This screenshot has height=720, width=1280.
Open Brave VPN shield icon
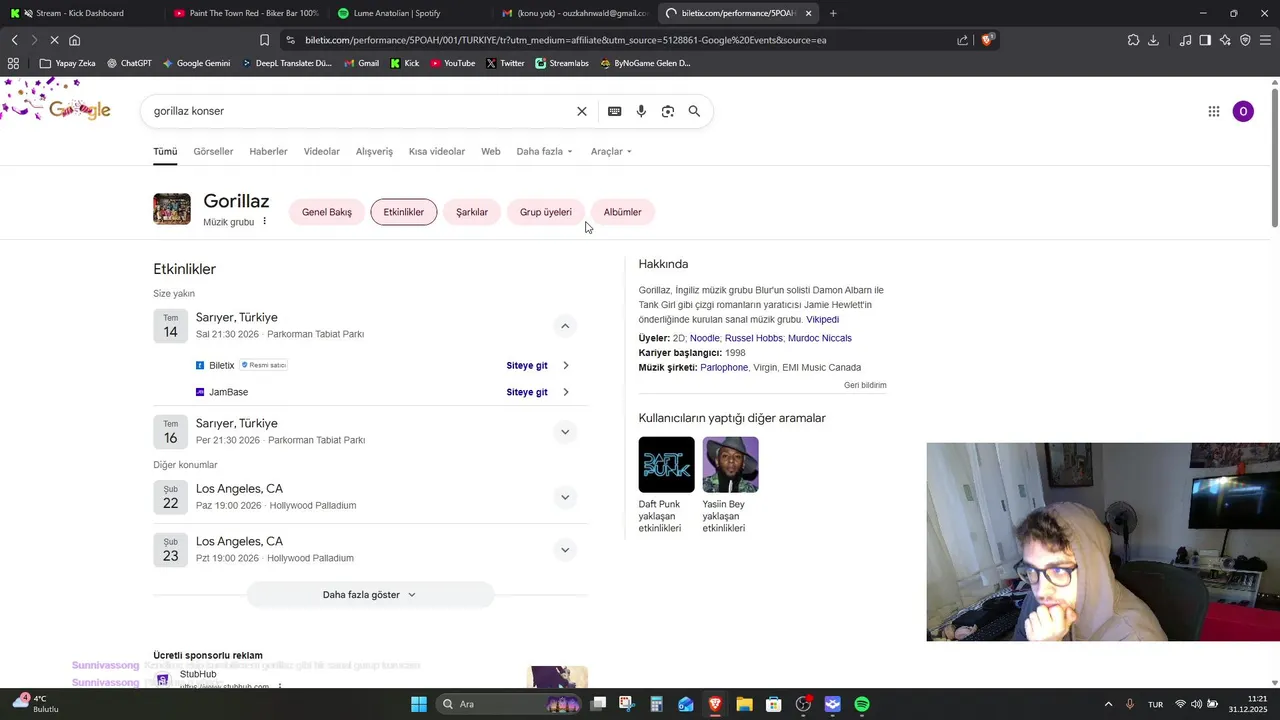coord(1245,40)
